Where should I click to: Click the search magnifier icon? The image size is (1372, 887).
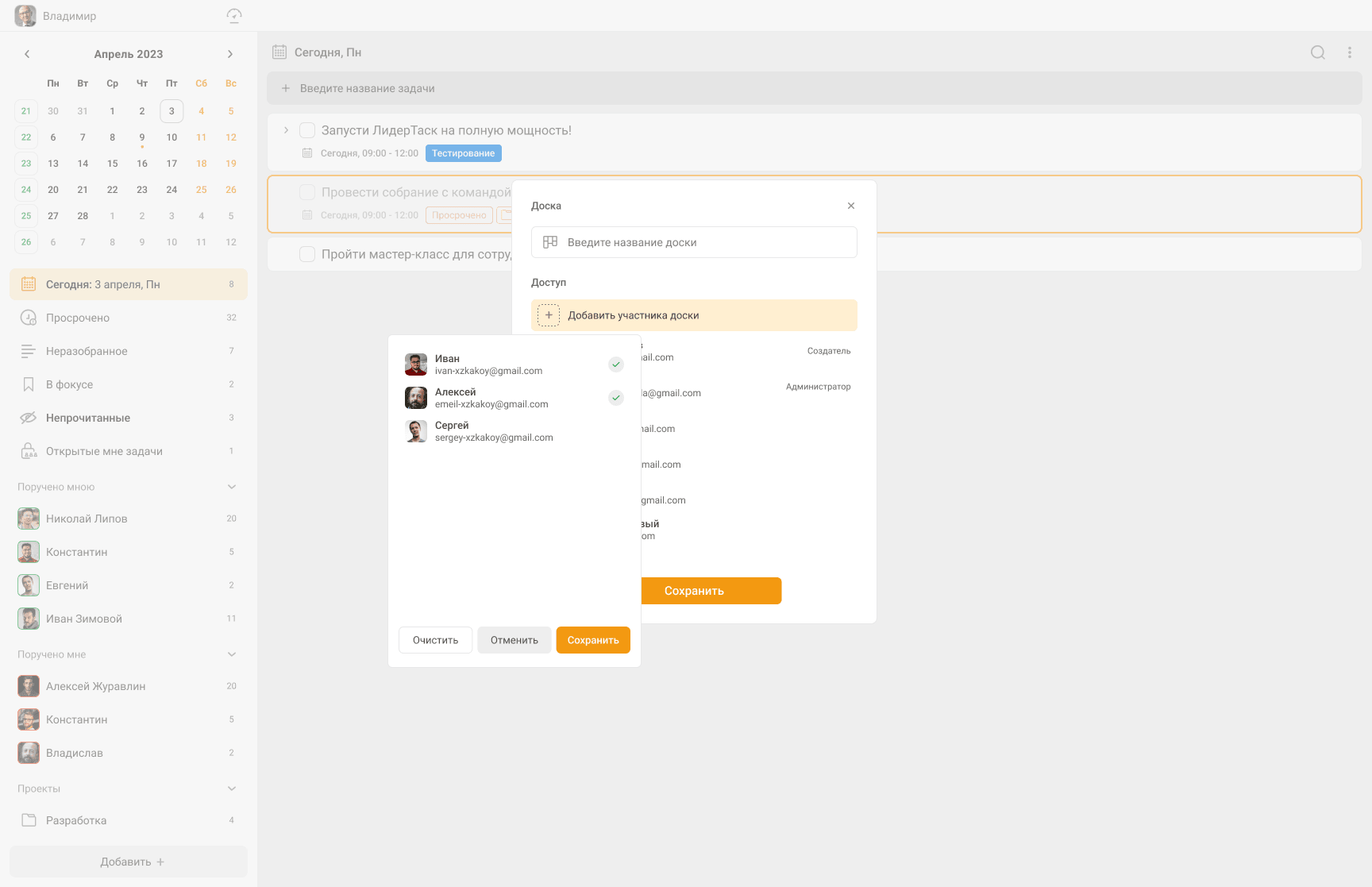pos(1318,52)
